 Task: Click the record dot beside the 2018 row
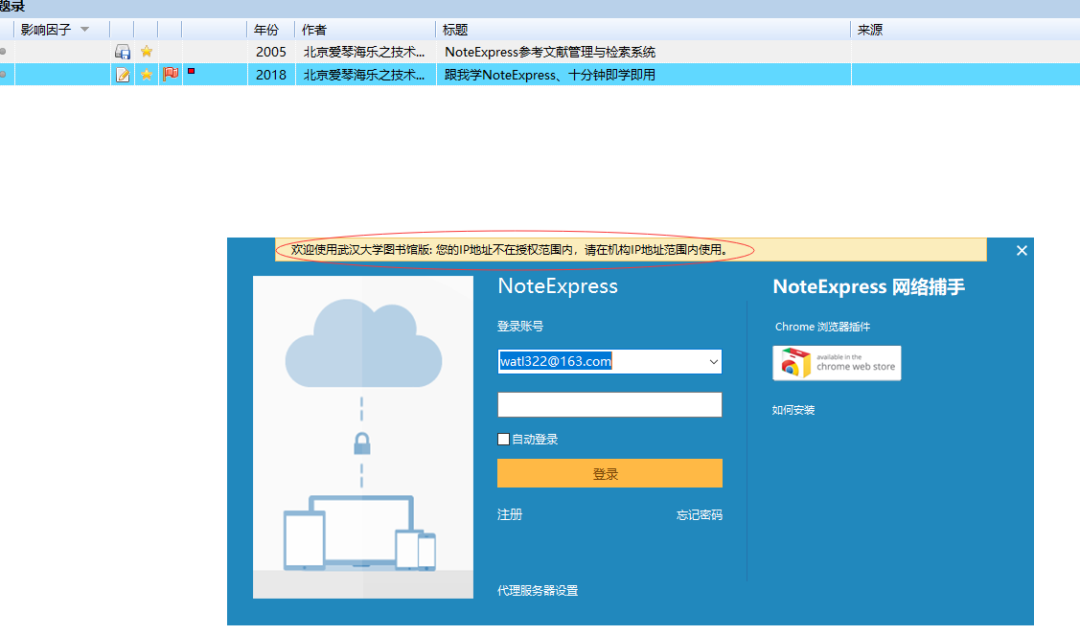pos(3,74)
